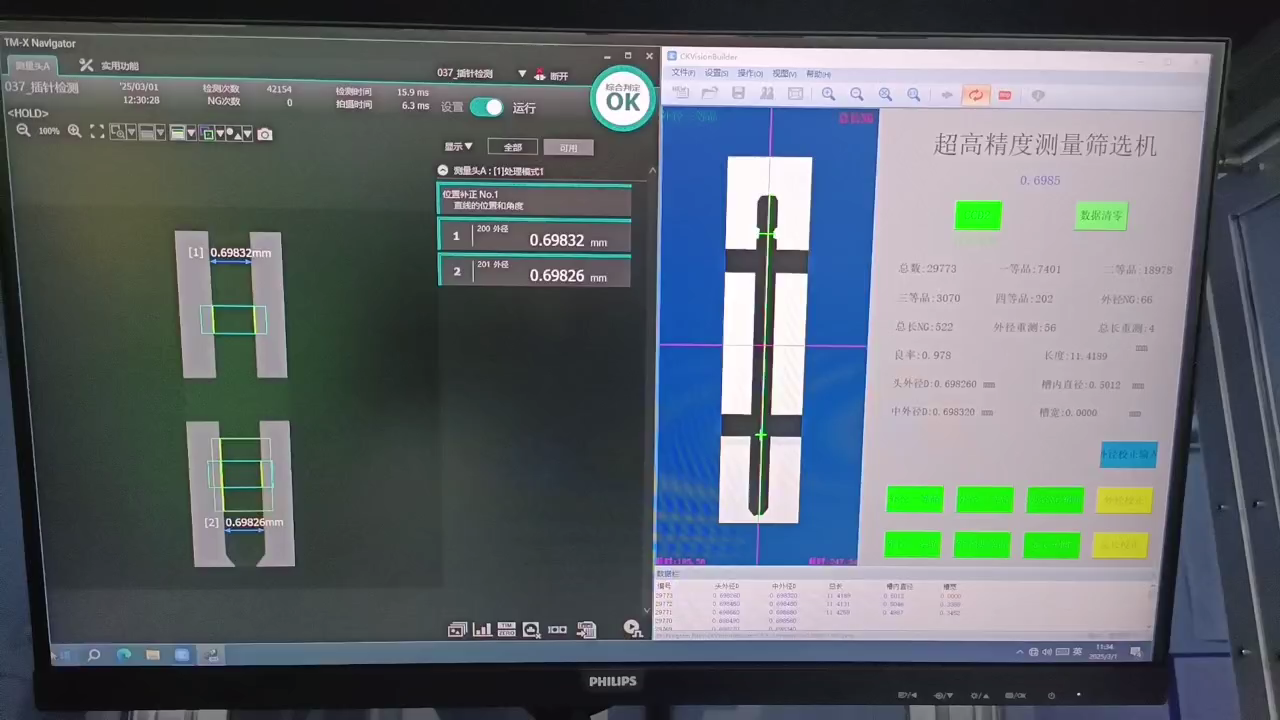Click the zoom in magnifier in TM-X Navigator
This screenshot has width=1280, height=720.
point(74,131)
